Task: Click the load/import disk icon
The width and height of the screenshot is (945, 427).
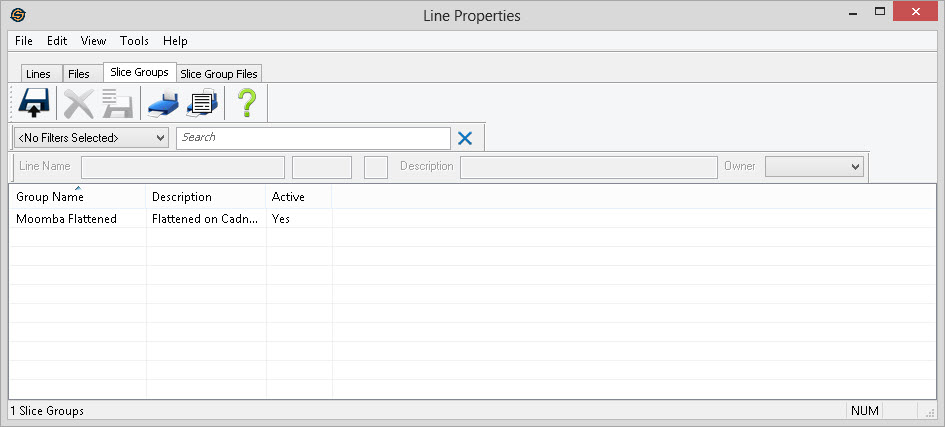Action: pos(34,103)
